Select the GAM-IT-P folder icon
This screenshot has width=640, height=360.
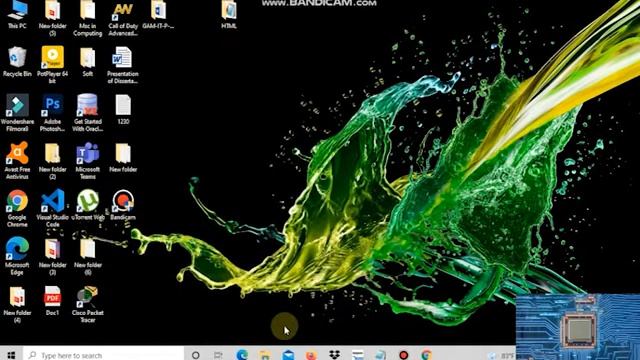point(158,15)
